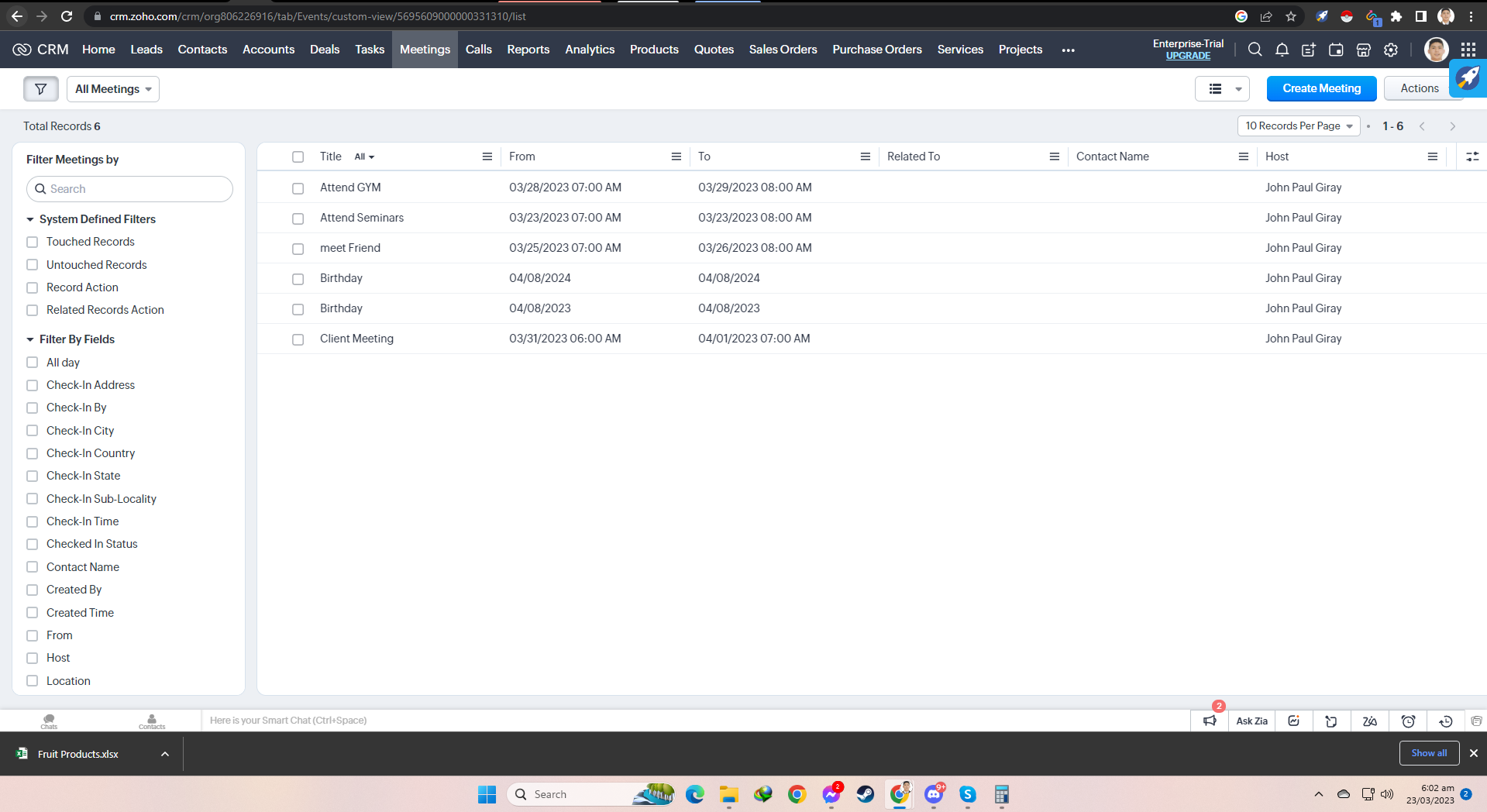The height and width of the screenshot is (812, 1487).
Task: Open Chats in the bottom bar
Action: point(49,721)
